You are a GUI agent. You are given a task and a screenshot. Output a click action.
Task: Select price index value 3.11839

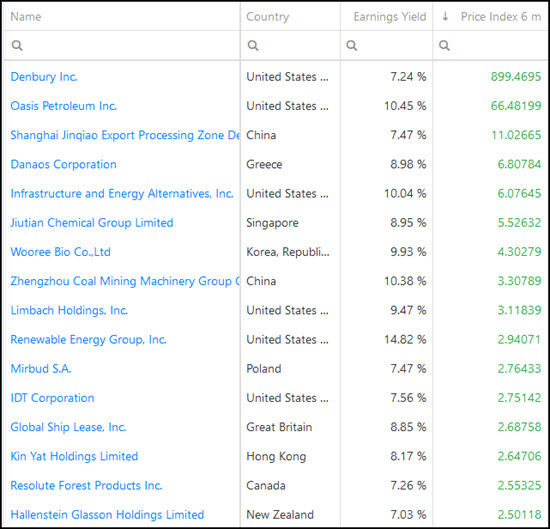click(x=519, y=310)
